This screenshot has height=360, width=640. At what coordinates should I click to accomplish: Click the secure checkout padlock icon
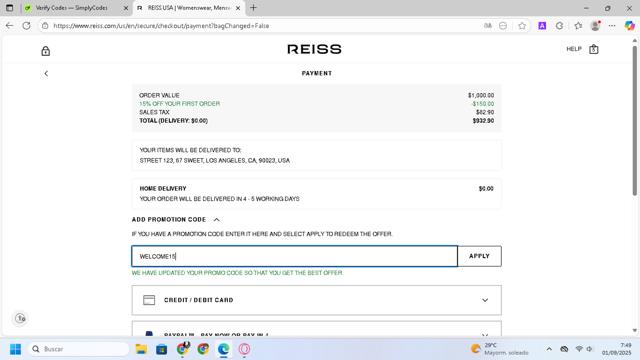46,51
